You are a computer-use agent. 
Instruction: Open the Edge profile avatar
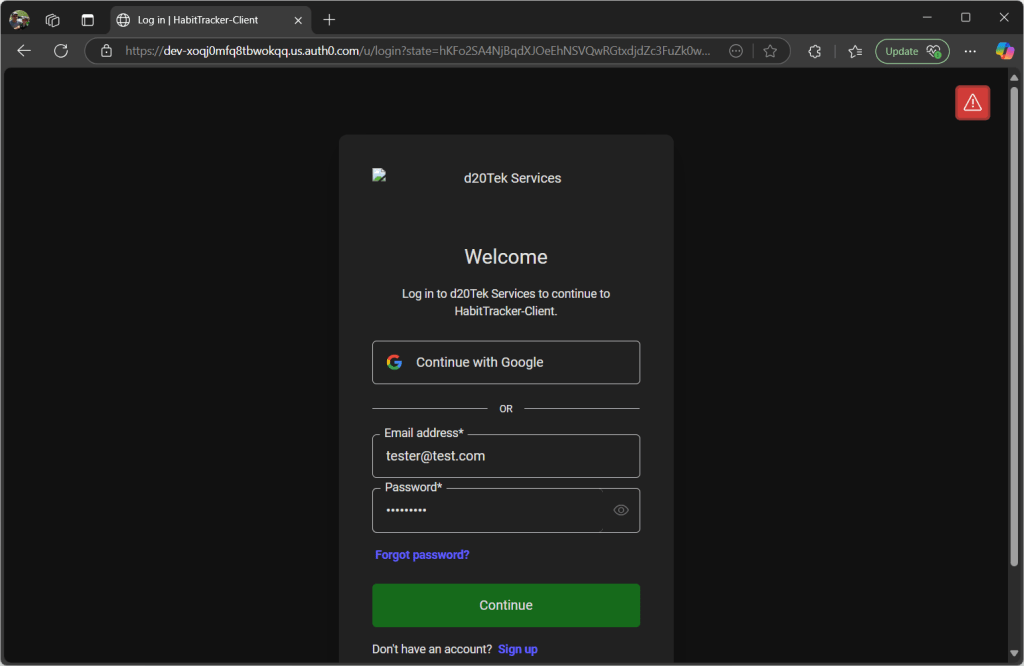point(19,20)
